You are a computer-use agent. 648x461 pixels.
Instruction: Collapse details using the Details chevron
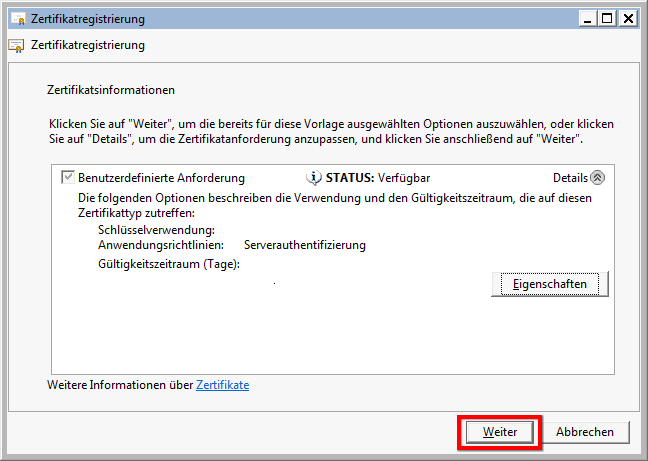click(598, 178)
